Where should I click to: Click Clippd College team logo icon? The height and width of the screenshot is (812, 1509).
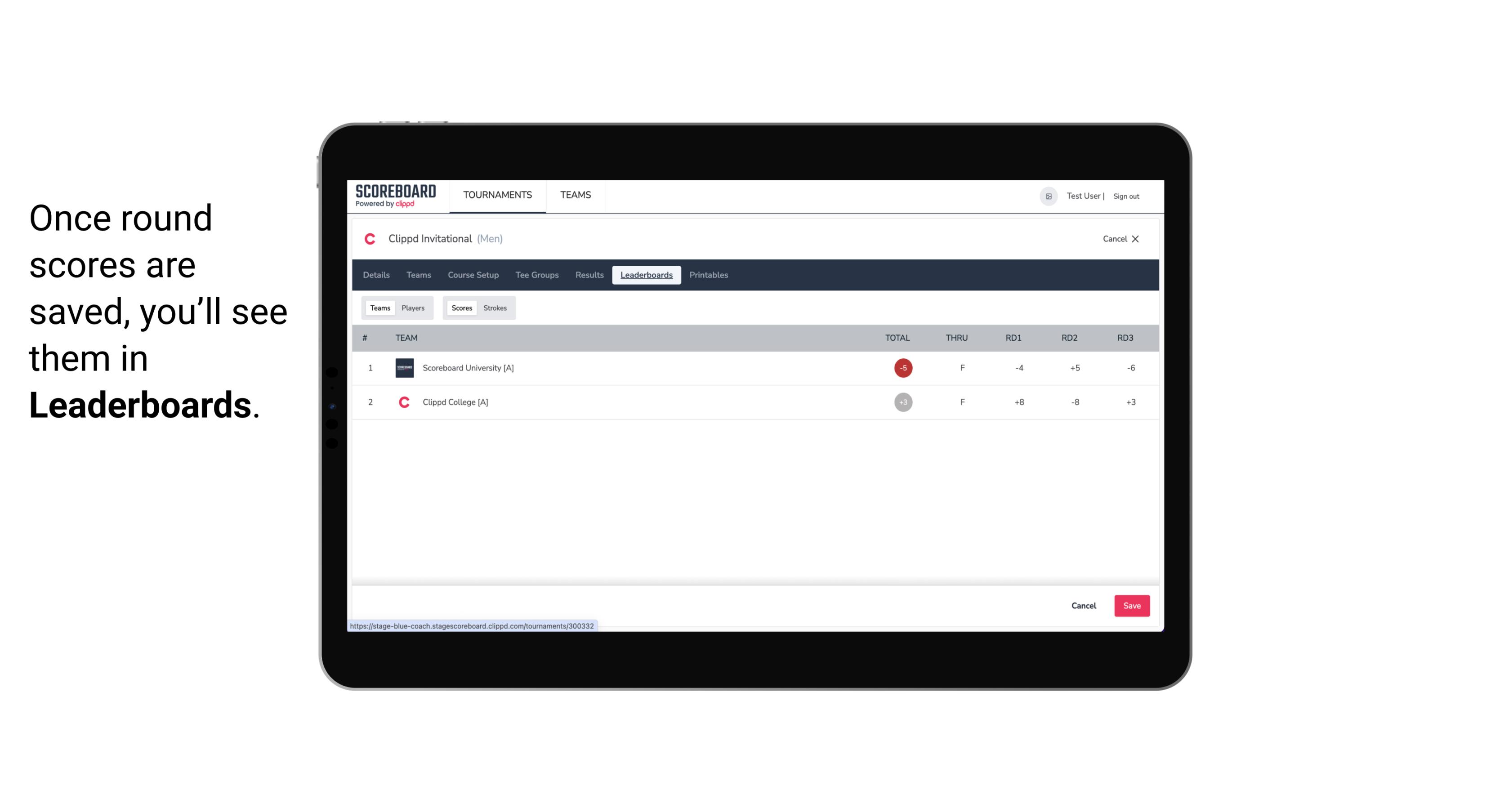coord(404,402)
